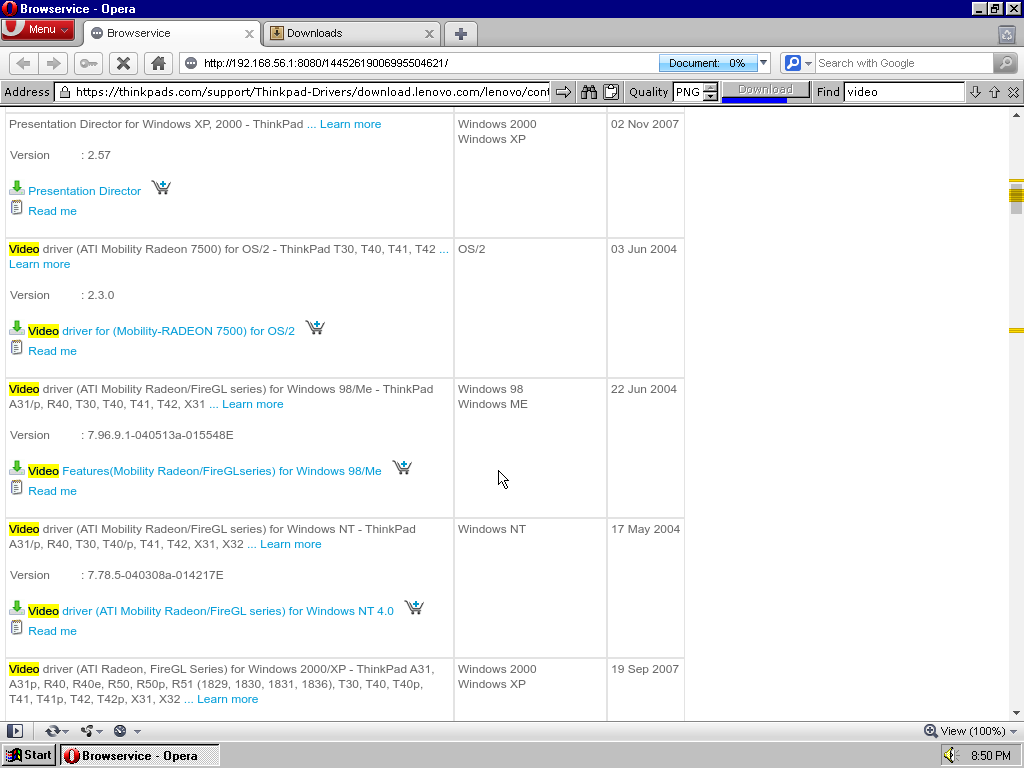1024x768 pixels.
Task: Close the Downloads tab
Action: point(429,34)
